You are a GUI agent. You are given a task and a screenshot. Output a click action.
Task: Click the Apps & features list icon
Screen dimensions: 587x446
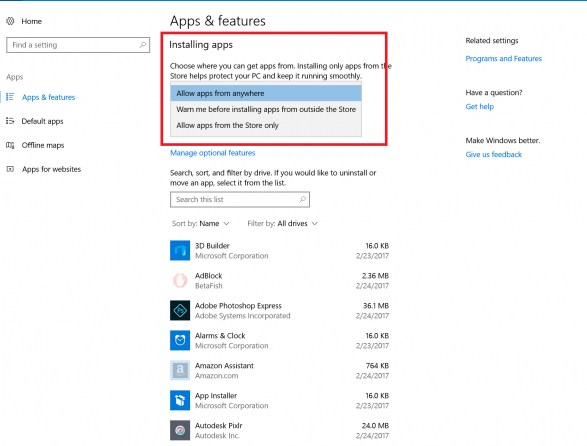10,97
